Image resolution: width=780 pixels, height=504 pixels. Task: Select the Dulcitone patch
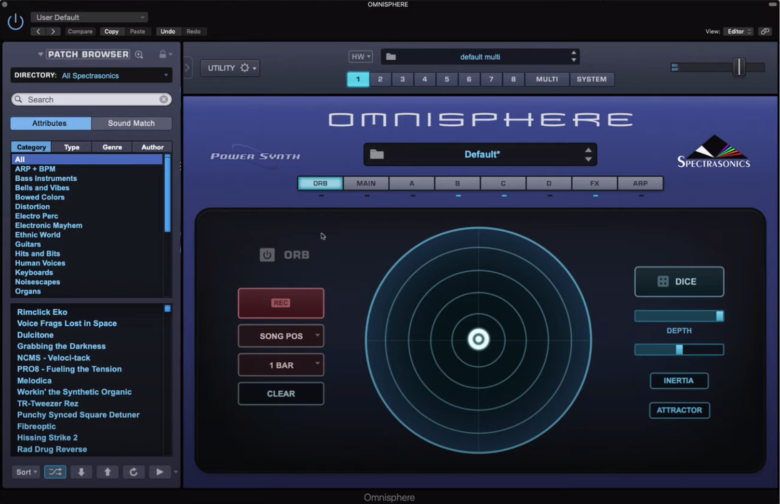tap(35, 335)
